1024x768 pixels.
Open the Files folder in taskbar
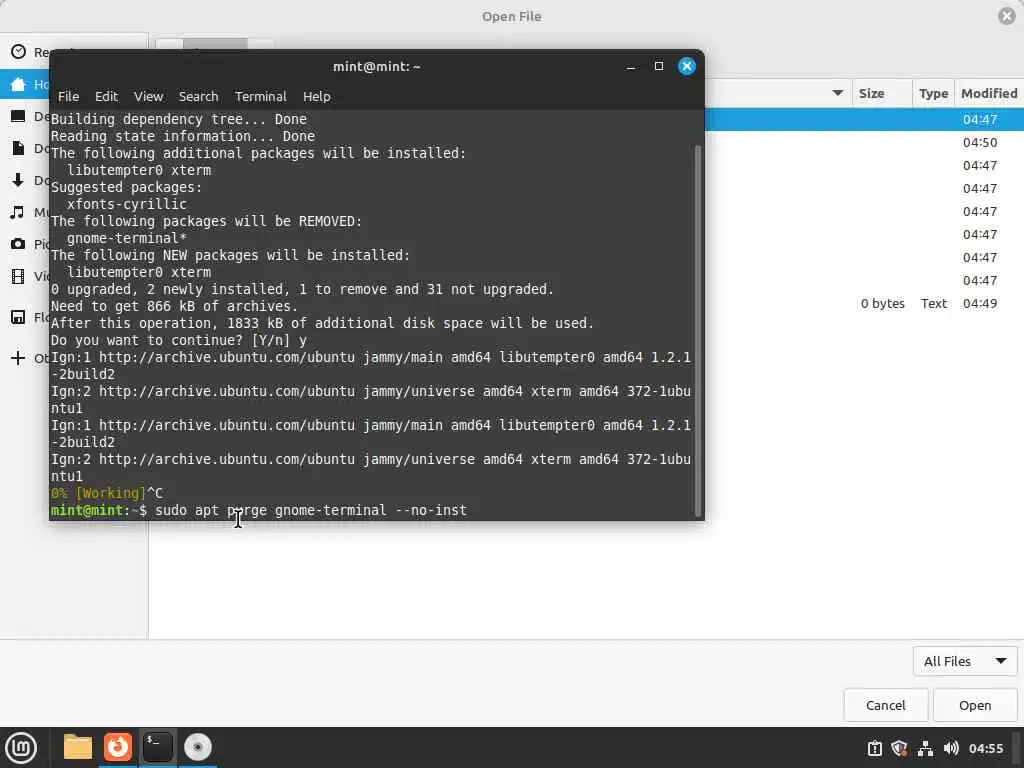[x=78, y=747]
